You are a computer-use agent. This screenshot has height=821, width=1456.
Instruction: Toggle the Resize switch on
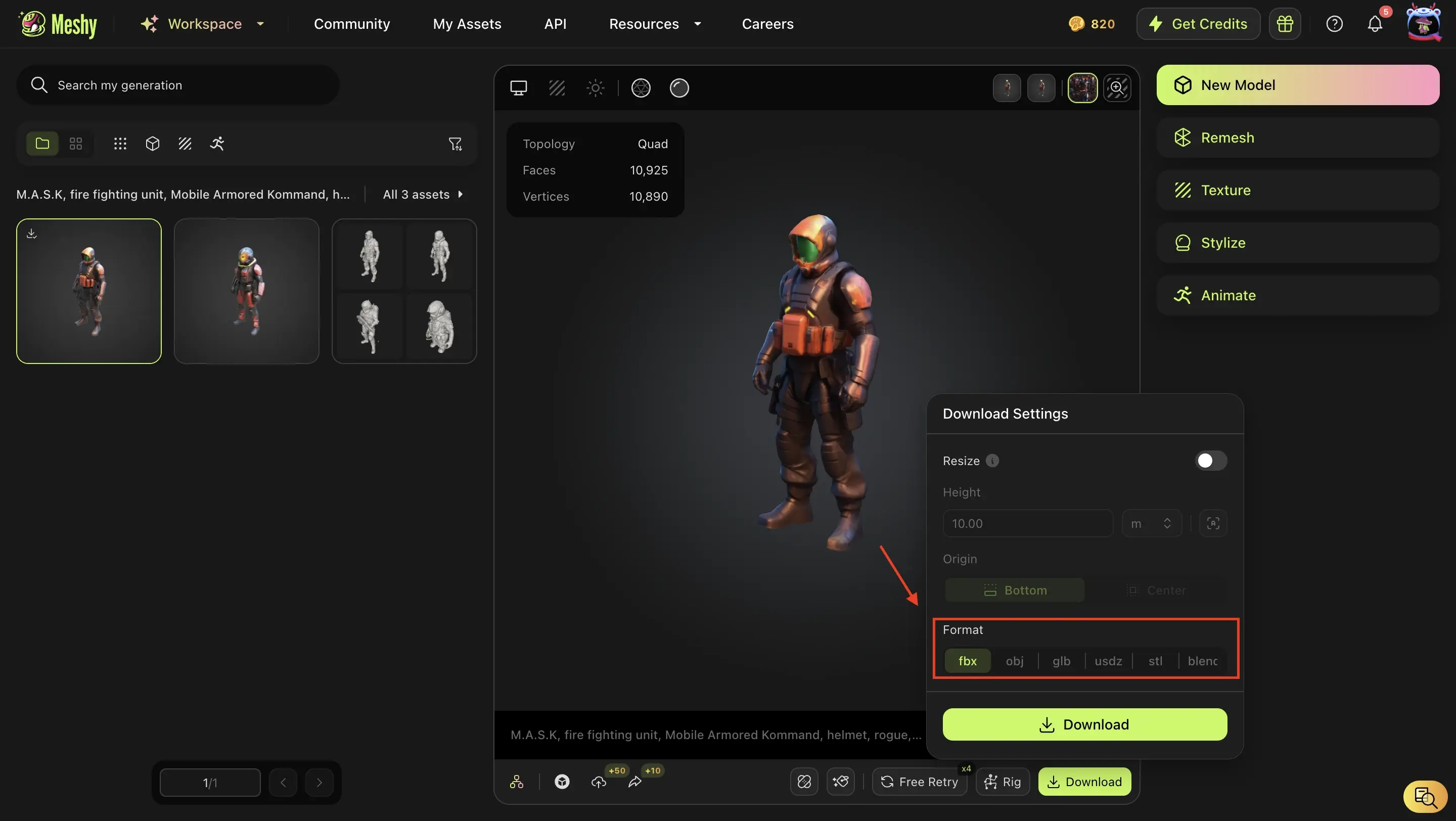(1210, 461)
